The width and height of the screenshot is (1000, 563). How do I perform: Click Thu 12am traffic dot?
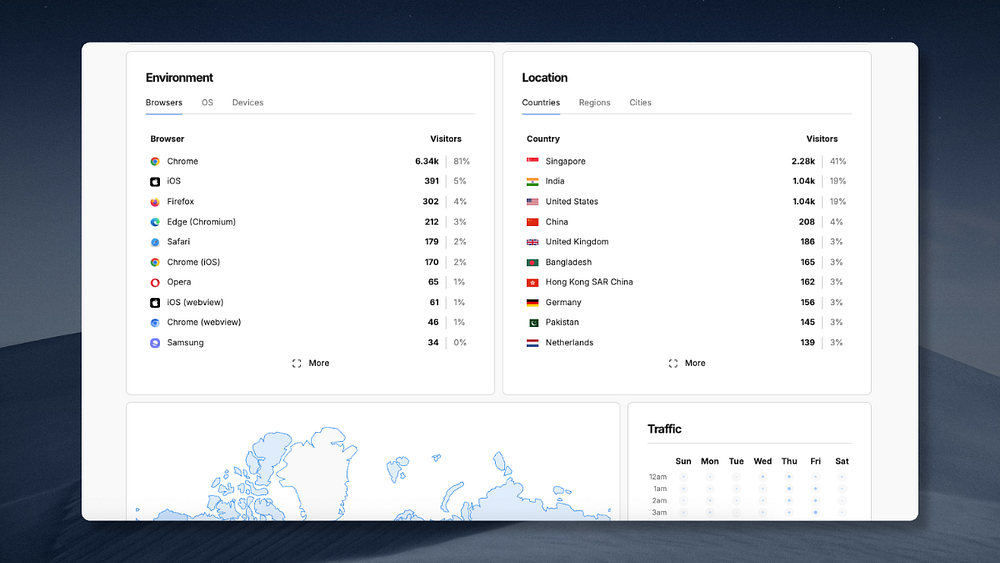(x=789, y=477)
